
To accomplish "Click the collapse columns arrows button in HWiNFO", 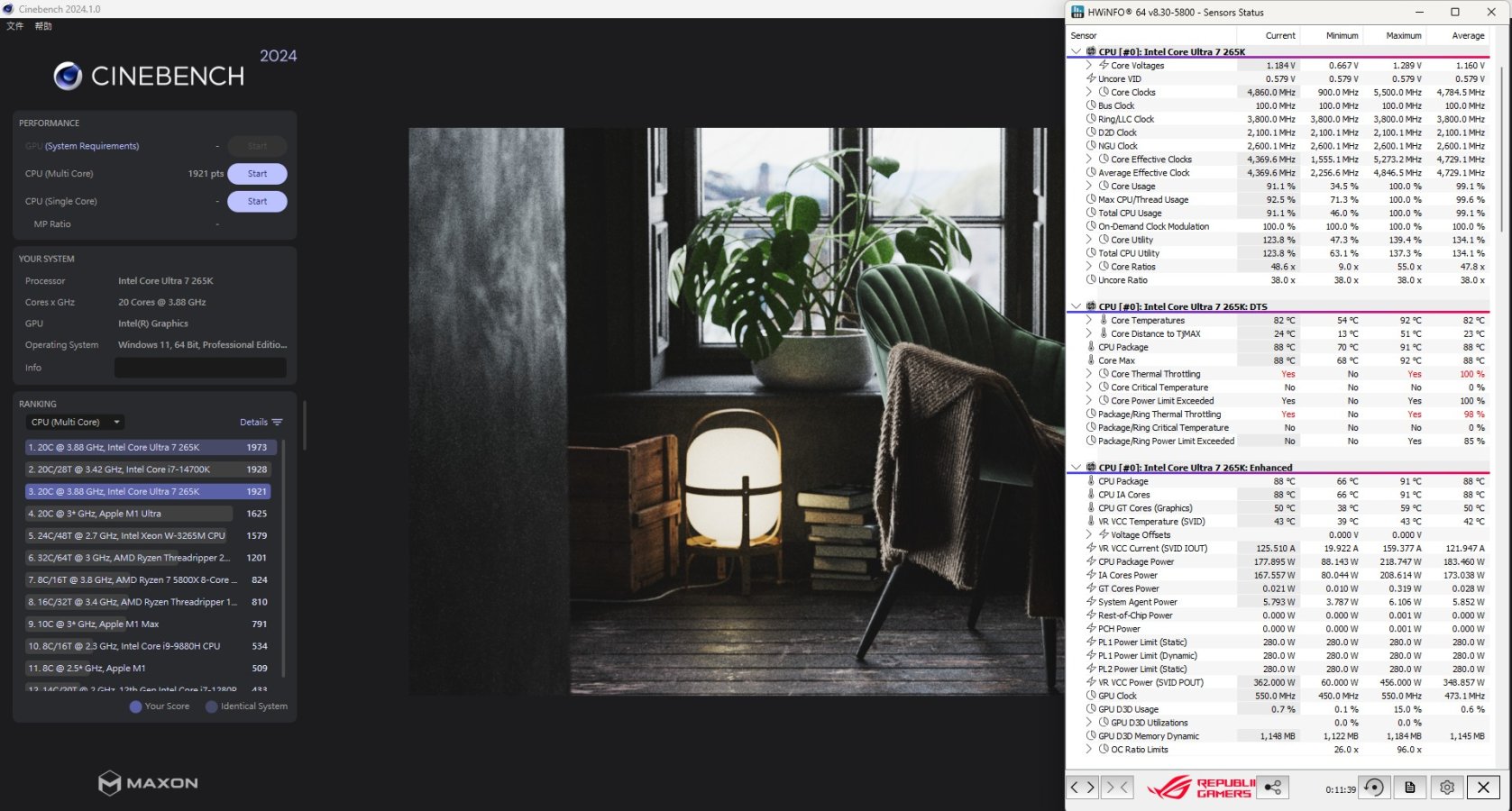I will [1117, 788].
